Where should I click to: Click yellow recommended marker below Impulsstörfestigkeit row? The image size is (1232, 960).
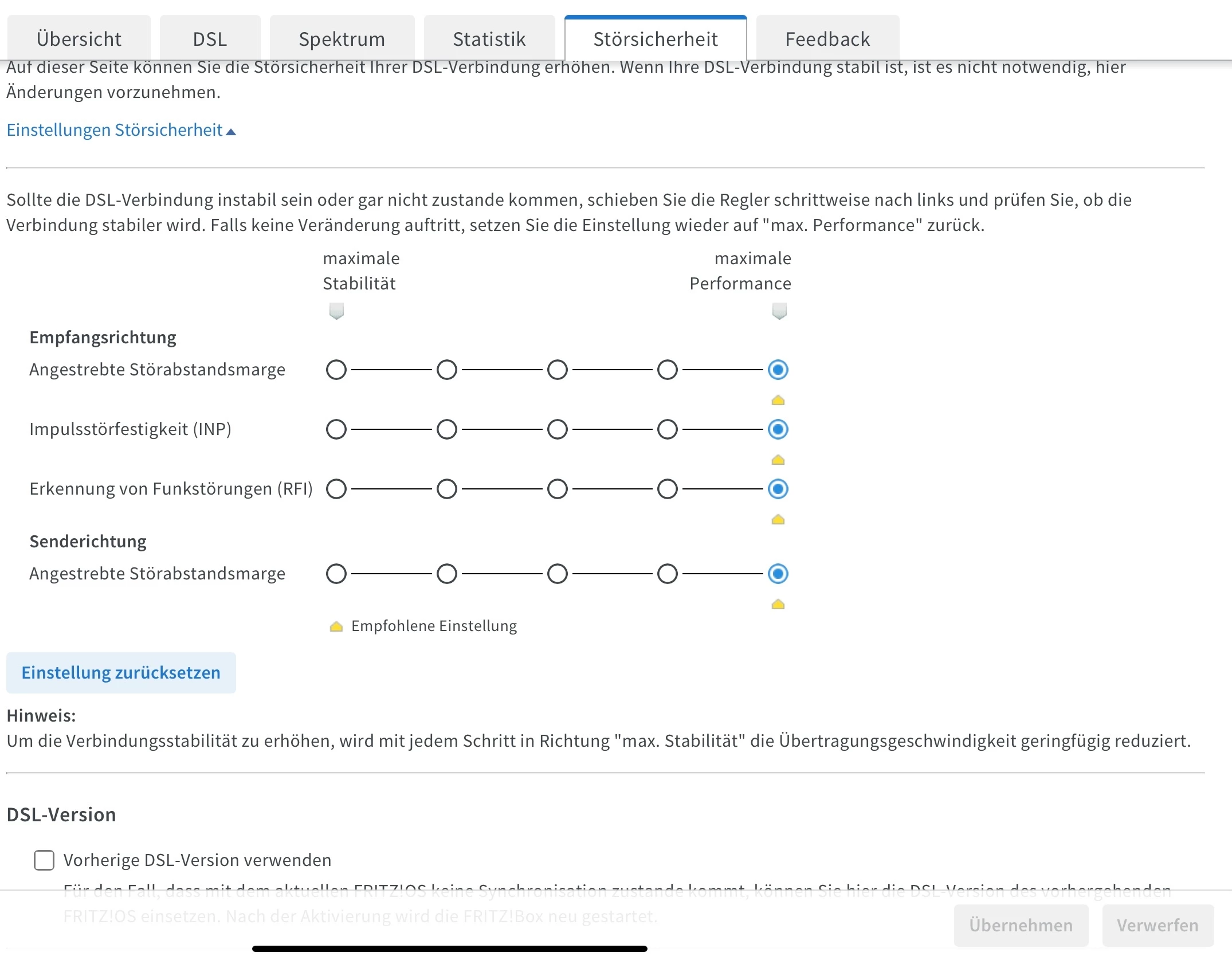pos(778,460)
